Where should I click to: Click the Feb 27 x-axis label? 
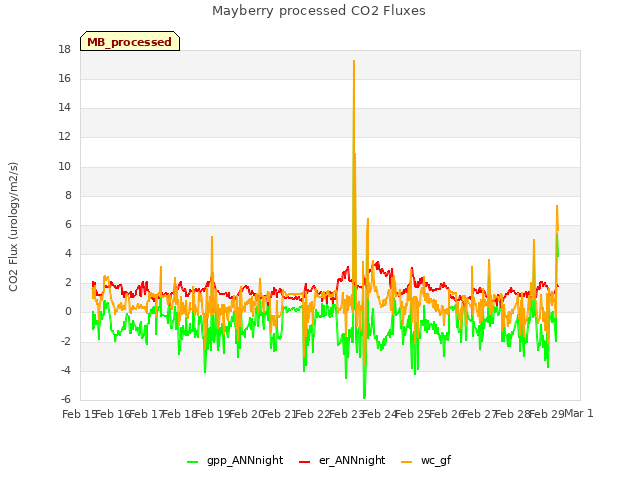tap(480, 414)
